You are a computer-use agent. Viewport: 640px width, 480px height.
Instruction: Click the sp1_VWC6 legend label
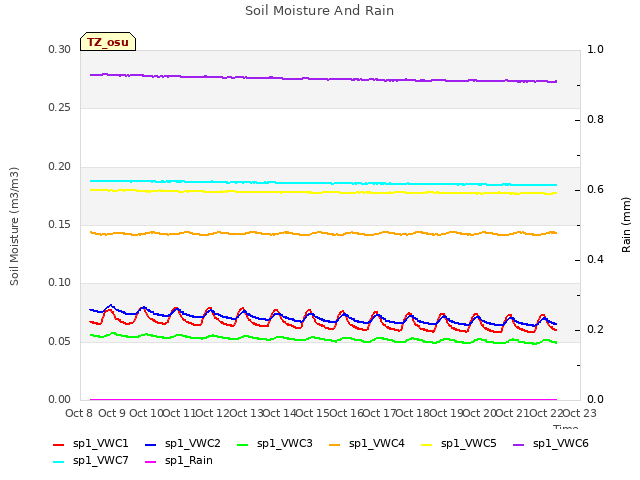coord(560,443)
